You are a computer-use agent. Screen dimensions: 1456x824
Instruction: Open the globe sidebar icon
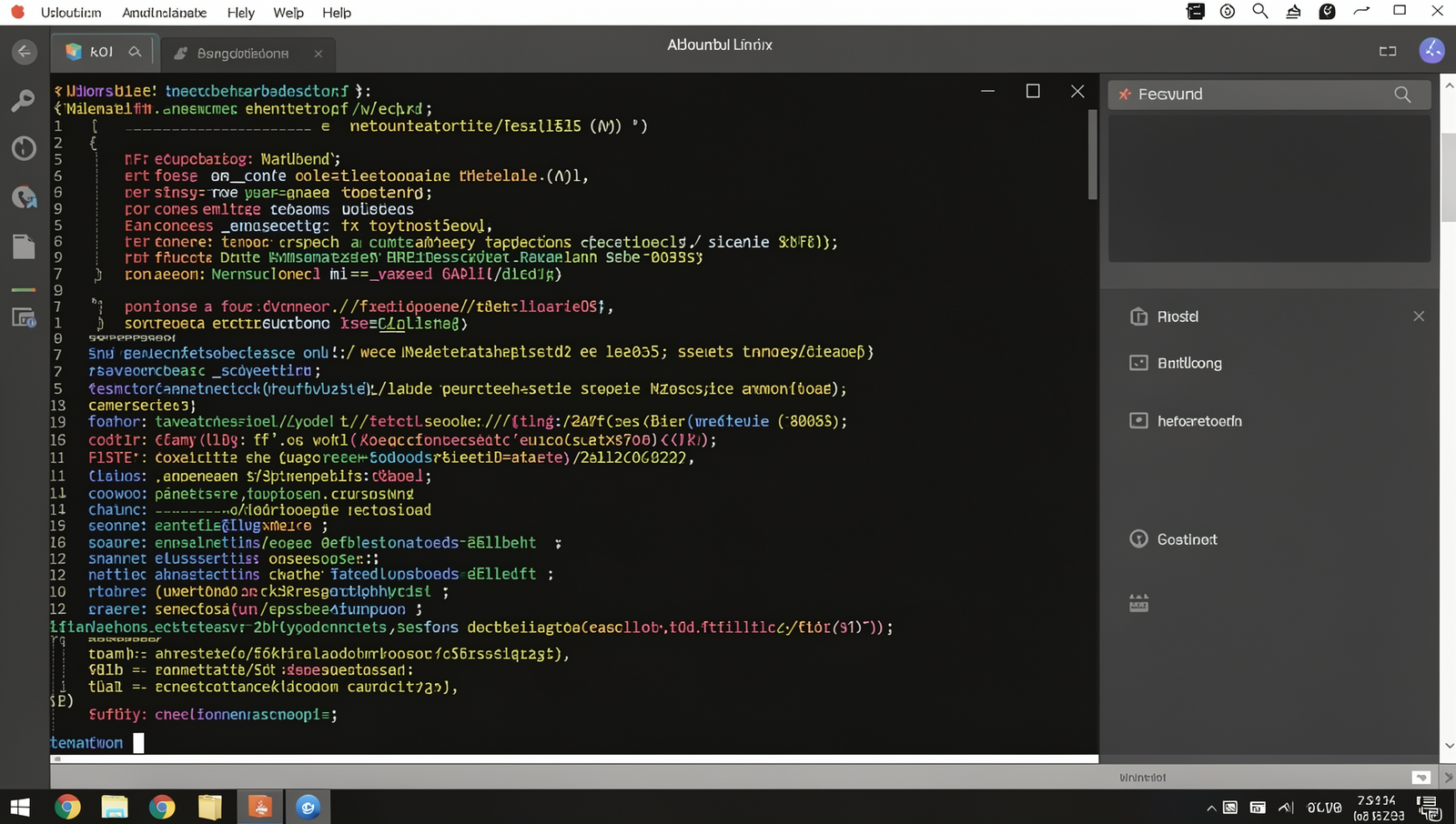tap(24, 197)
